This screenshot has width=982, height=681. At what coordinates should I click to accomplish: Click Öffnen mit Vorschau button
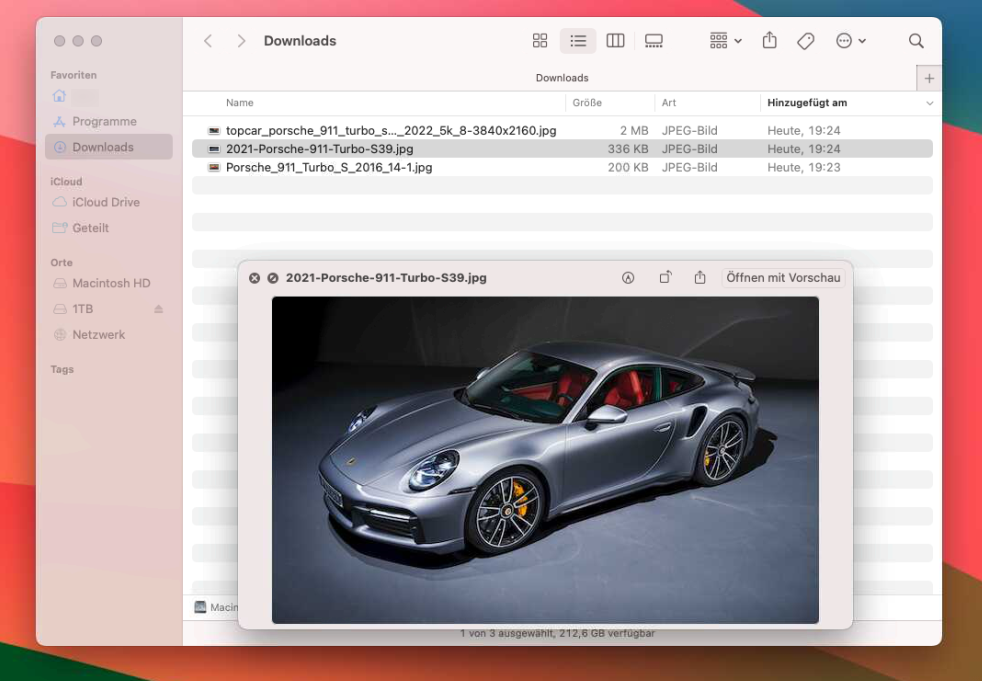783,278
